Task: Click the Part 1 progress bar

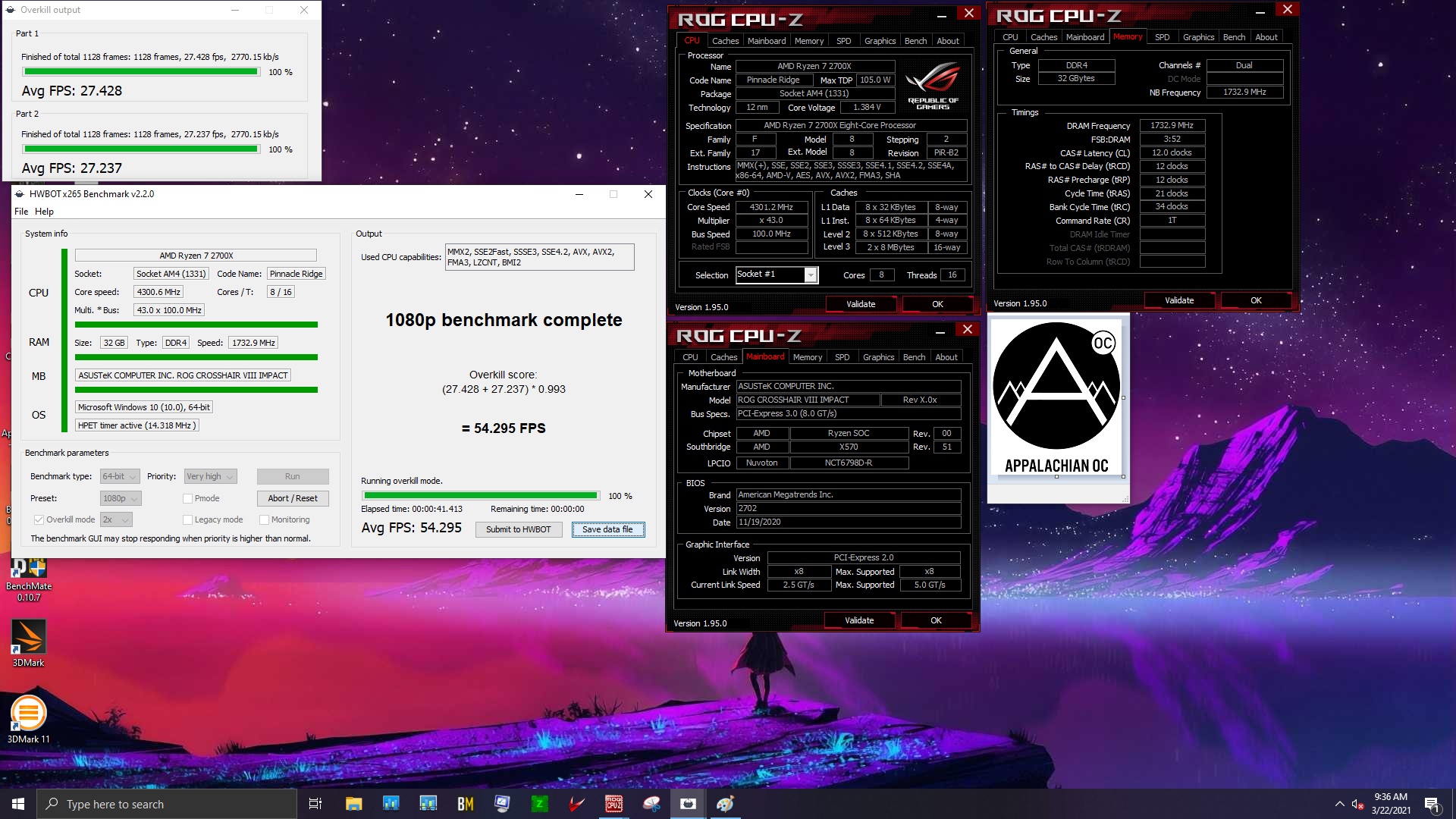Action: tap(141, 72)
